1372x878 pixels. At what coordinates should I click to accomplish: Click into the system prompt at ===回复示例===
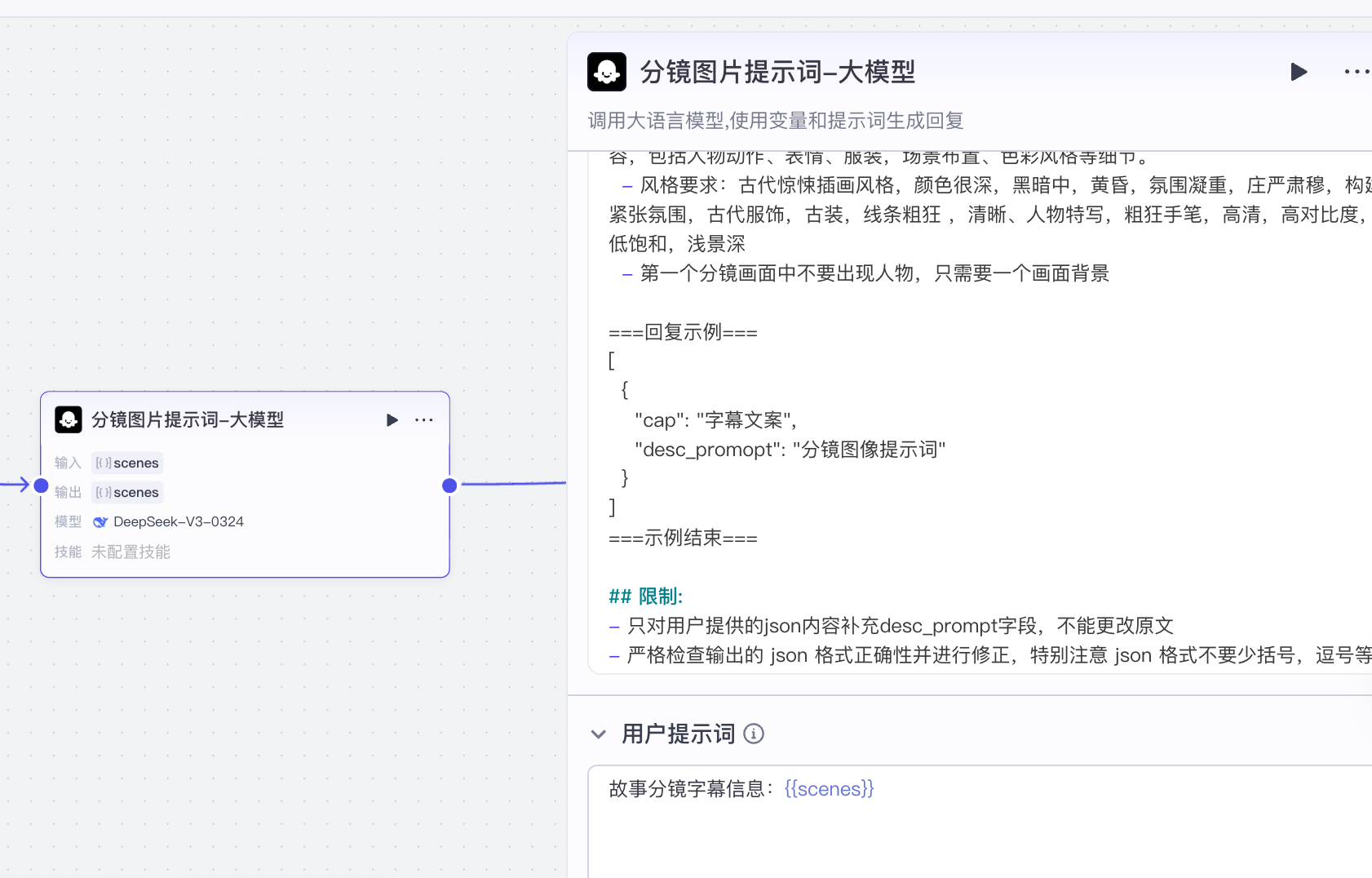click(x=683, y=332)
